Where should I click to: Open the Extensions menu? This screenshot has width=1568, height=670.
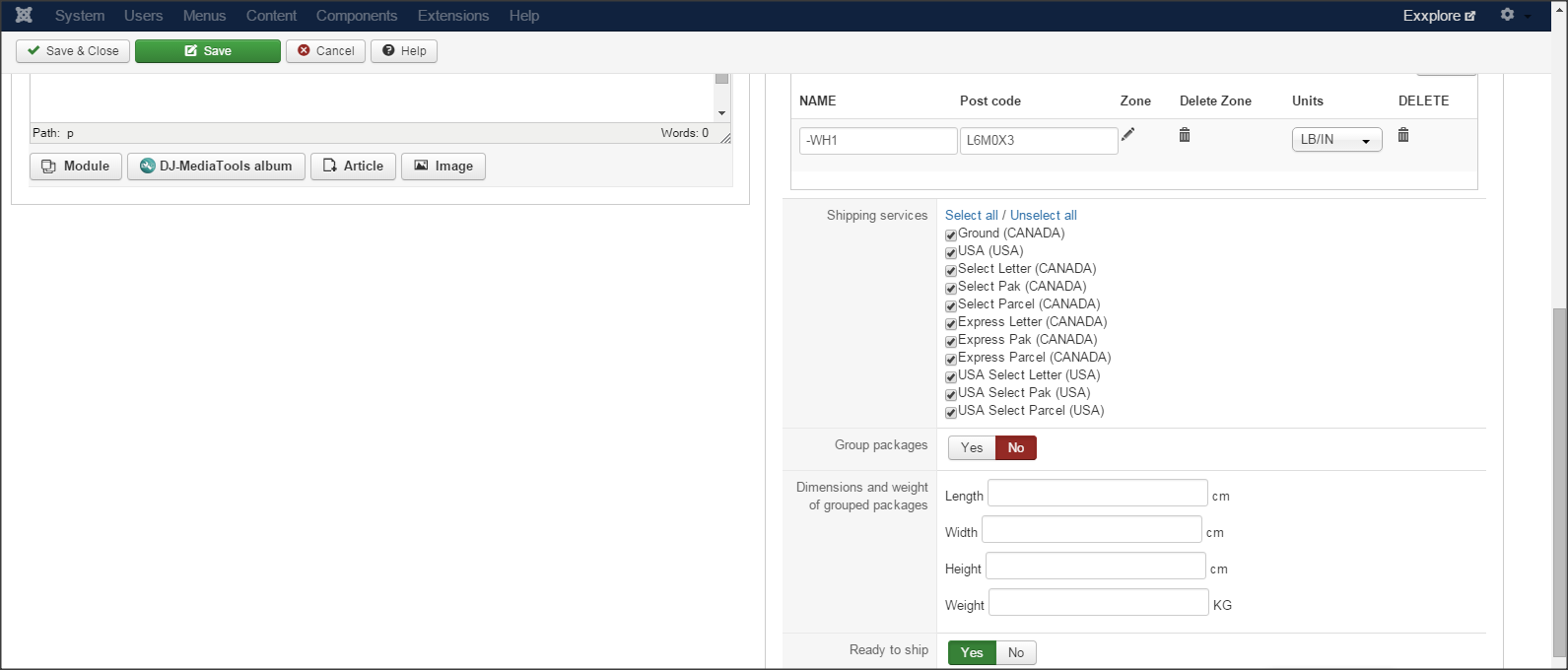pos(452,16)
